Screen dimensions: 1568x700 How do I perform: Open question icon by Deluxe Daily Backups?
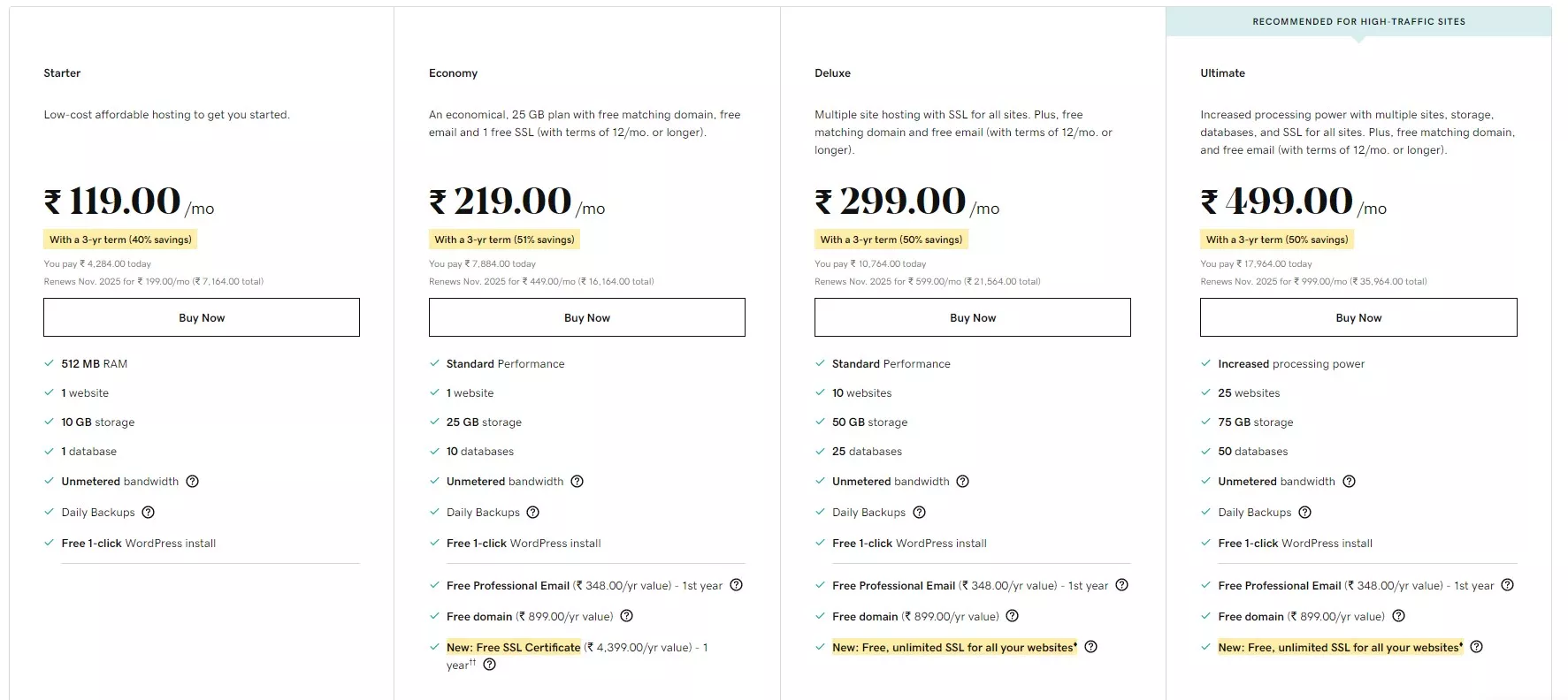[920, 513]
